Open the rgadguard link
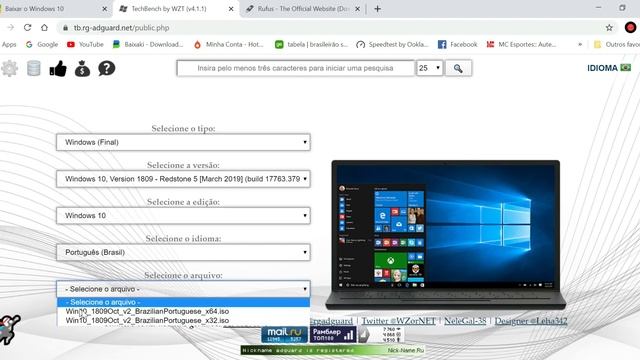 331,321
